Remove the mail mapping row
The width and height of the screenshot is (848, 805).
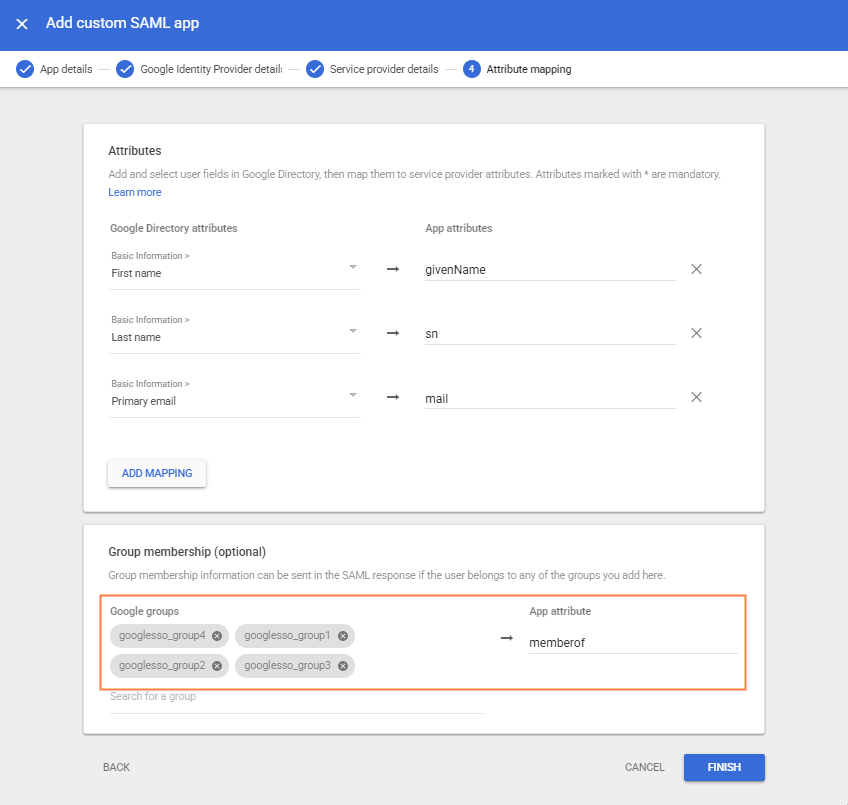696,397
